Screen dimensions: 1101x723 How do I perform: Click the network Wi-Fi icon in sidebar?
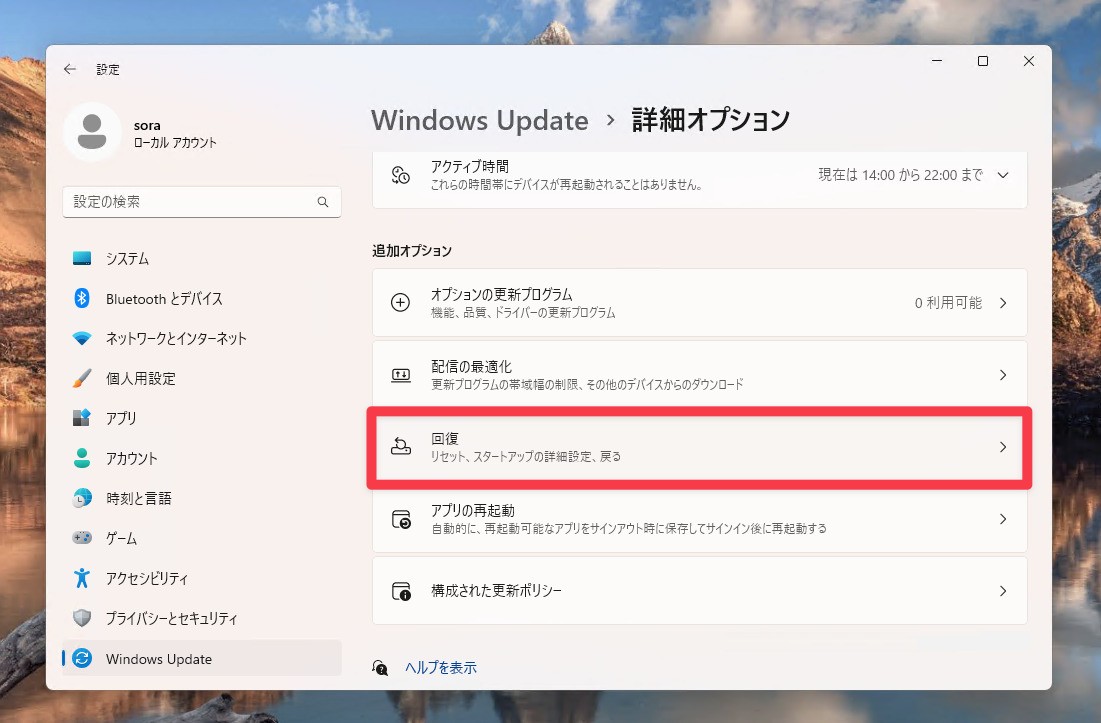pos(82,338)
